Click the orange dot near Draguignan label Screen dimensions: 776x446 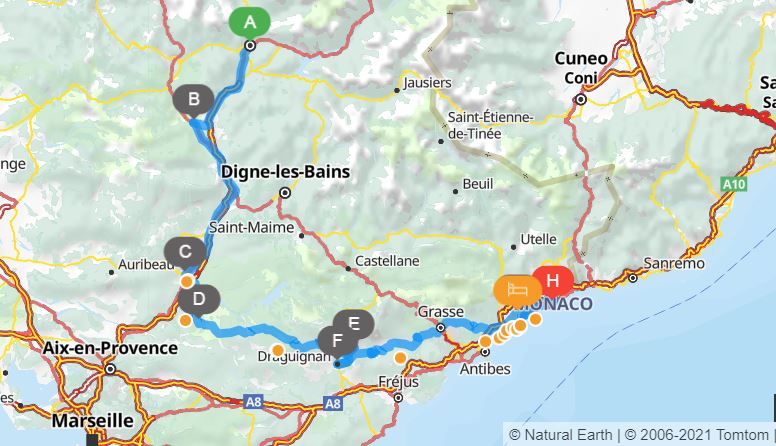pyautogui.click(x=278, y=350)
